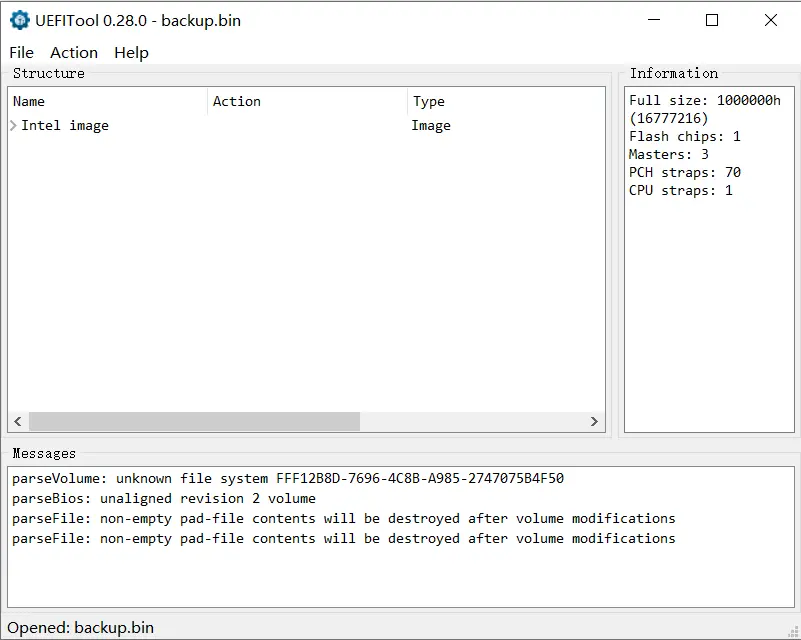
Task: Click the parseVolume unknown file system message
Action: point(288,479)
